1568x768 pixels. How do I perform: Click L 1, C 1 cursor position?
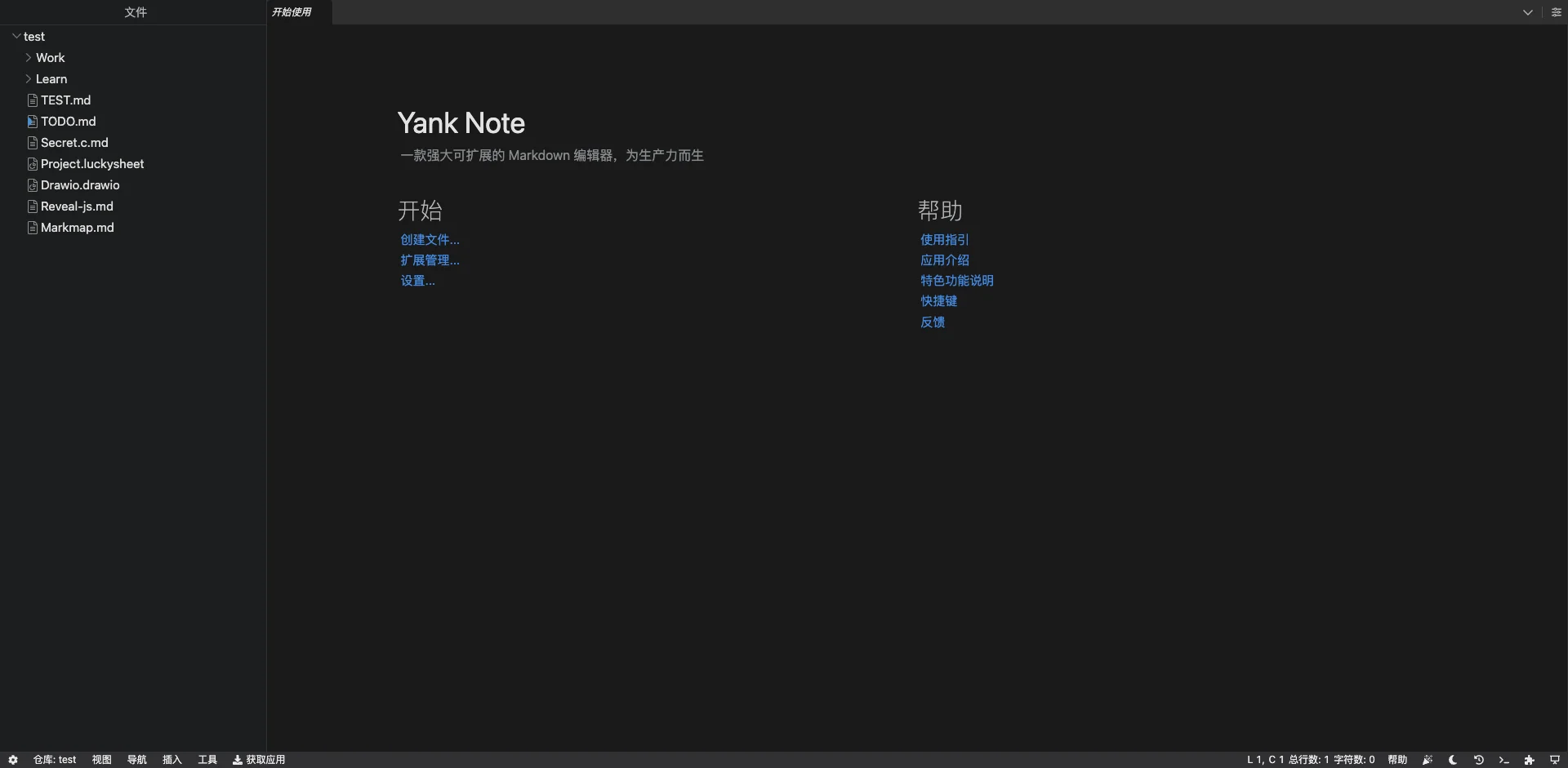pyautogui.click(x=1265, y=760)
